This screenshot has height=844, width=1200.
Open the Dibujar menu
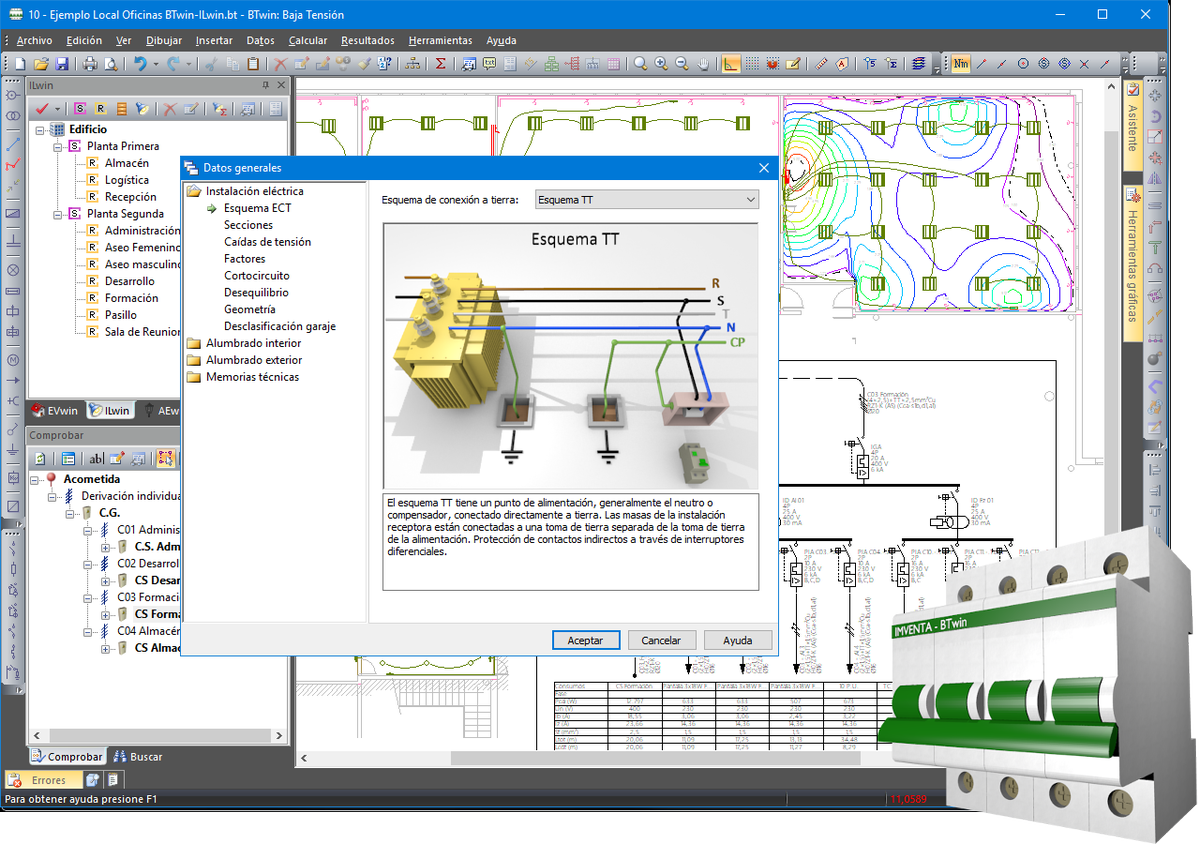(164, 41)
